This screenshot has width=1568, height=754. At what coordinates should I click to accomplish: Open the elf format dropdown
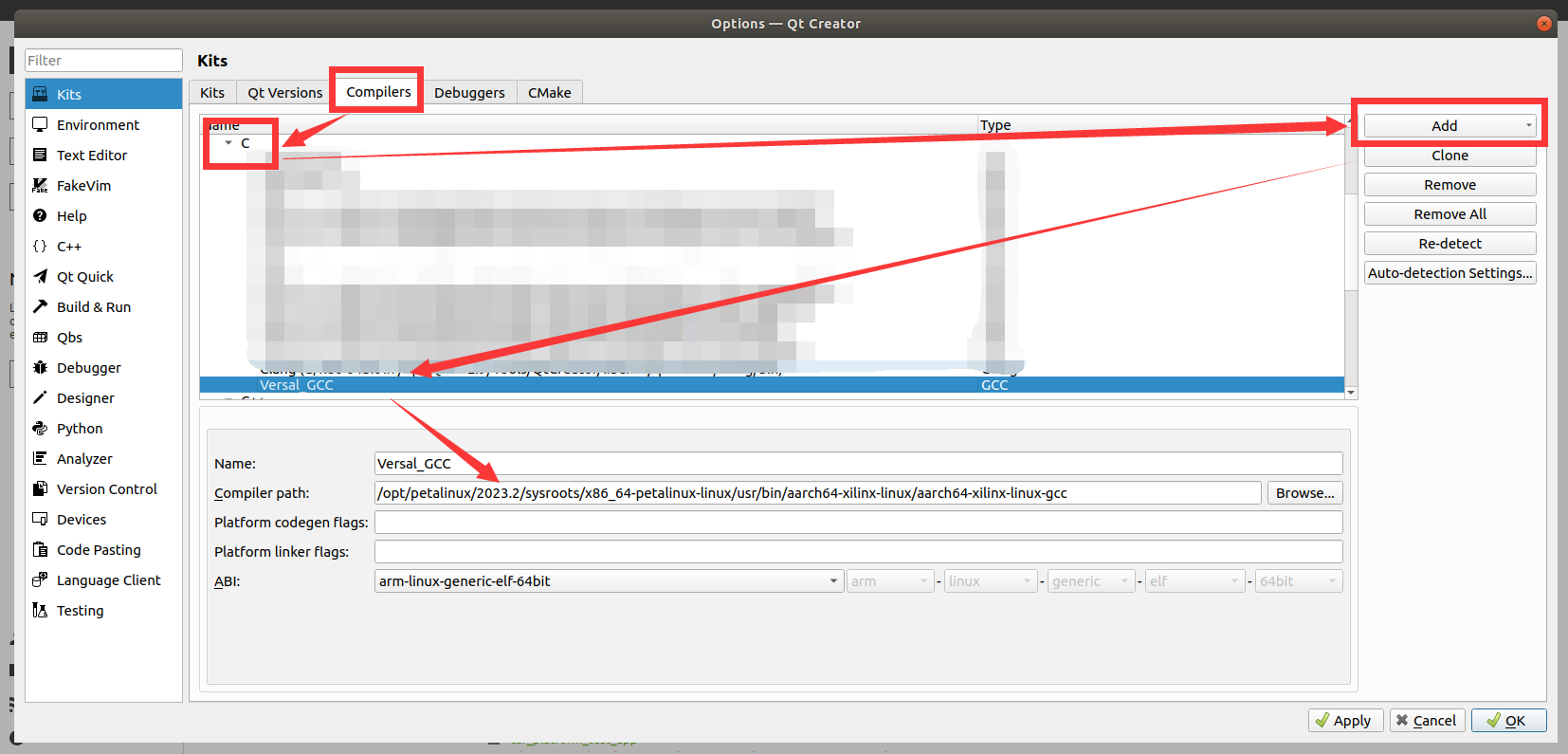pyautogui.click(x=1194, y=581)
